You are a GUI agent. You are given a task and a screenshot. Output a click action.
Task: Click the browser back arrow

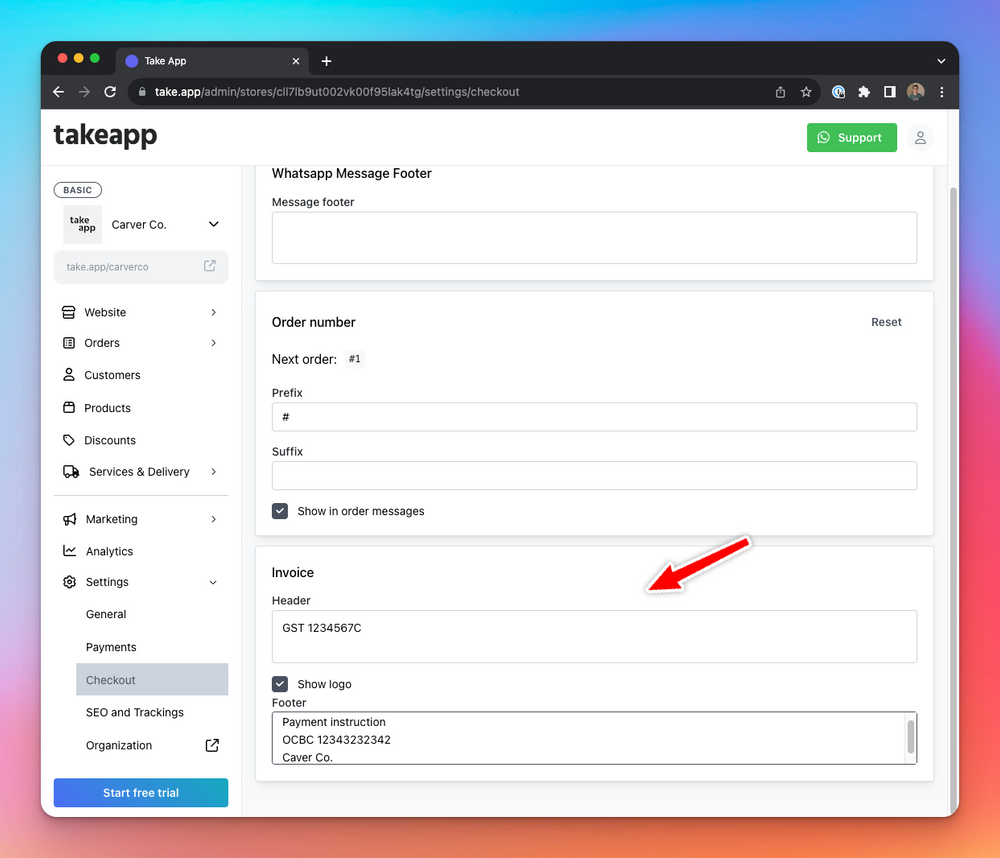tap(58, 92)
